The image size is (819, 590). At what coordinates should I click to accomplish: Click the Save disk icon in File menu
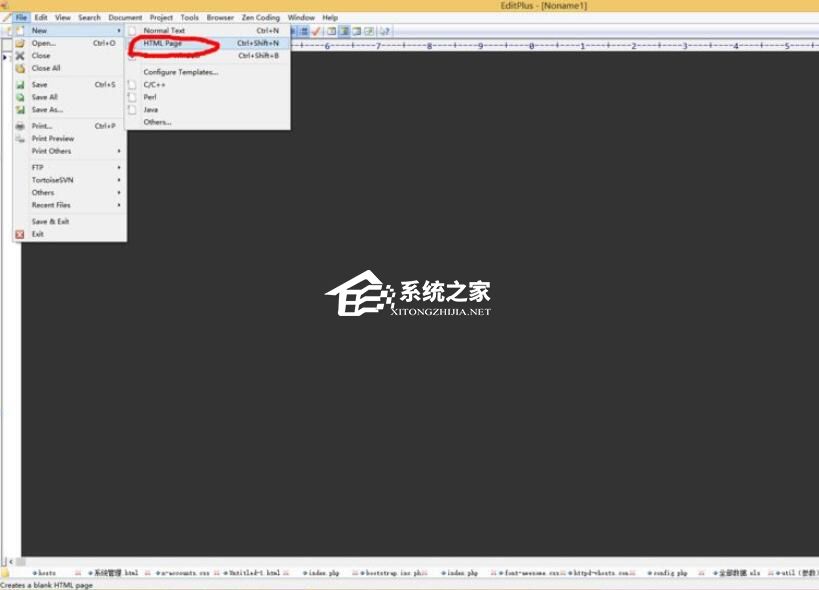point(19,85)
